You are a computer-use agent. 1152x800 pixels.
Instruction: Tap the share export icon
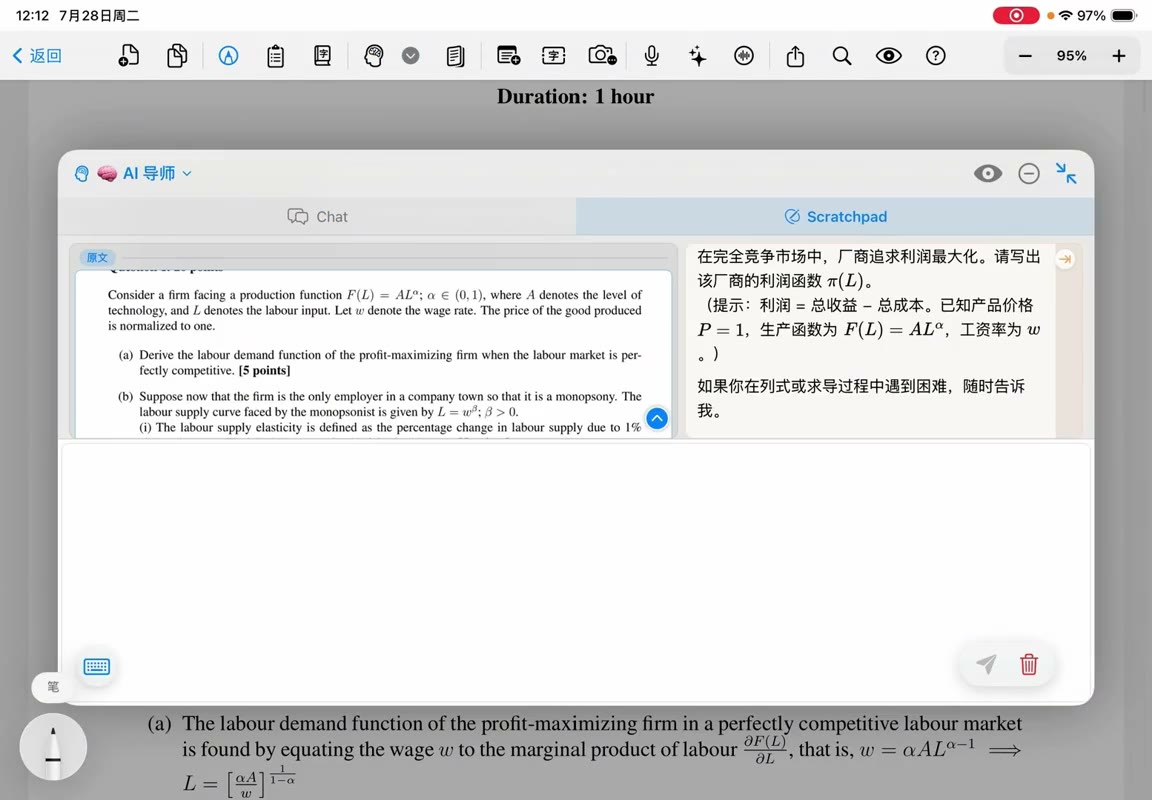pyautogui.click(x=796, y=56)
